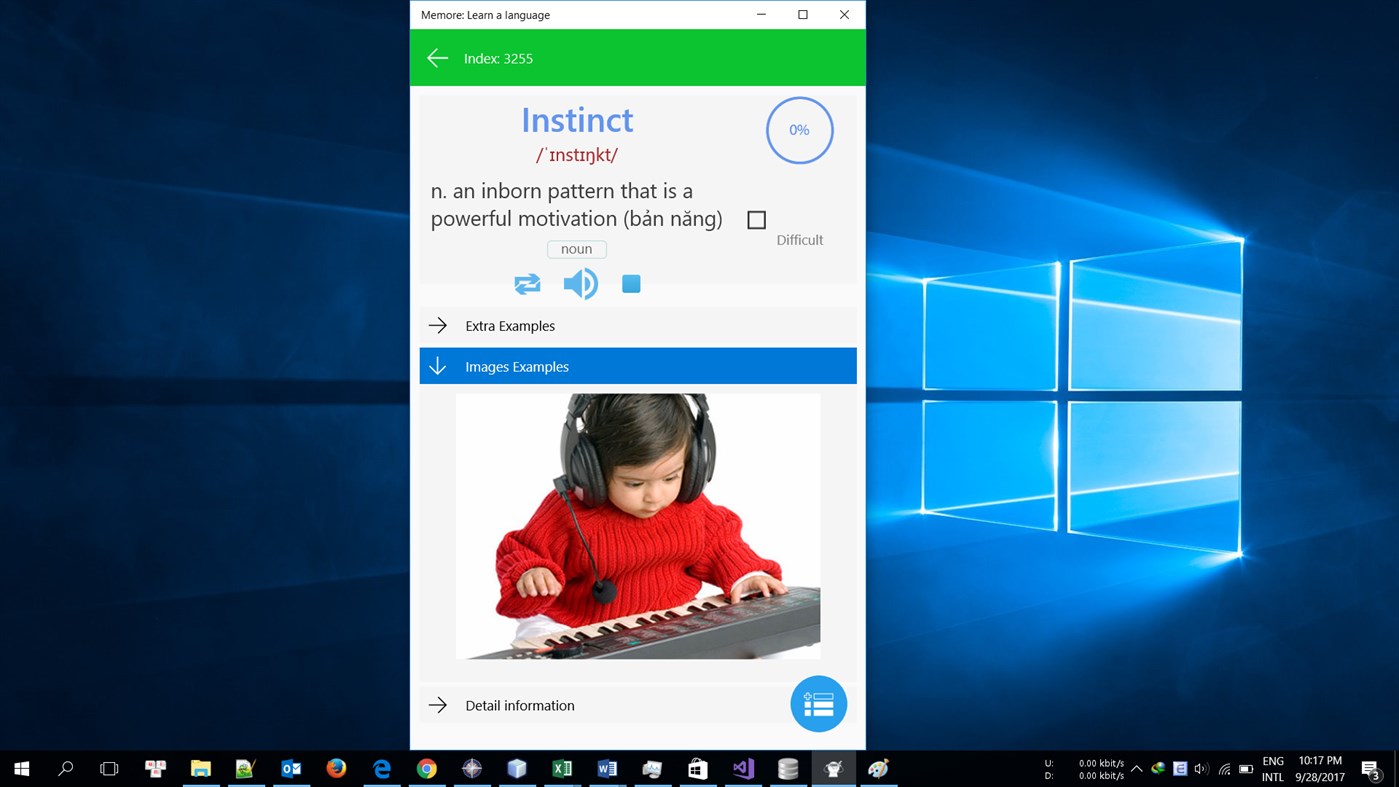Open the word list circular icon
Image resolution: width=1399 pixels, height=787 pixels.
pos(818,704)
